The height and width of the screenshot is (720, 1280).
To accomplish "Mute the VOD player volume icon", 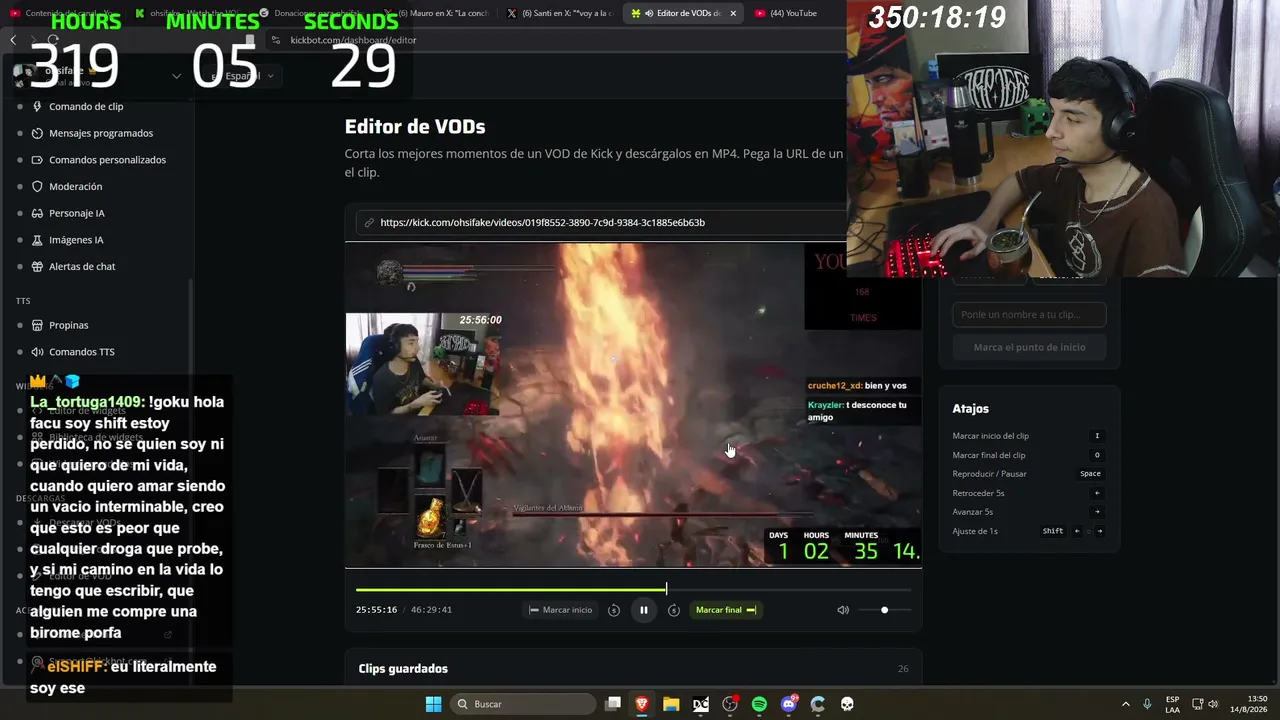I will [843, 610].
